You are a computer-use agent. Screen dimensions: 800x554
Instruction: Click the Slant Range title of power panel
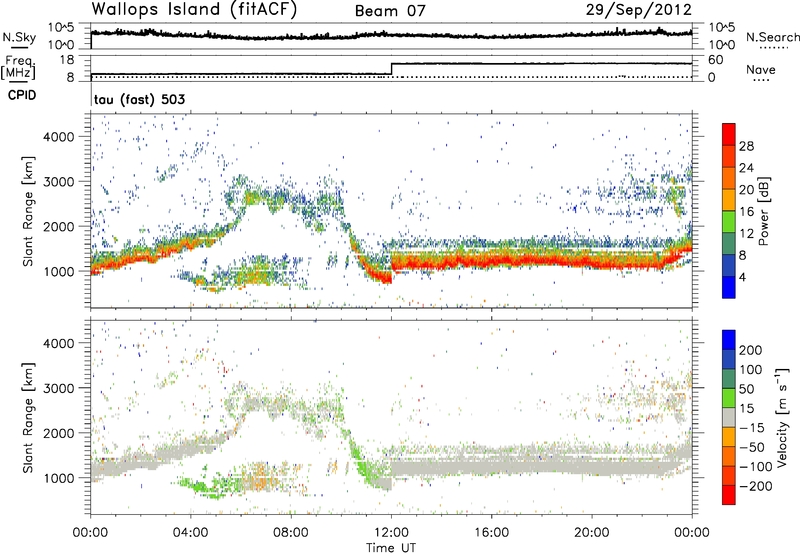tap(28, 211)
